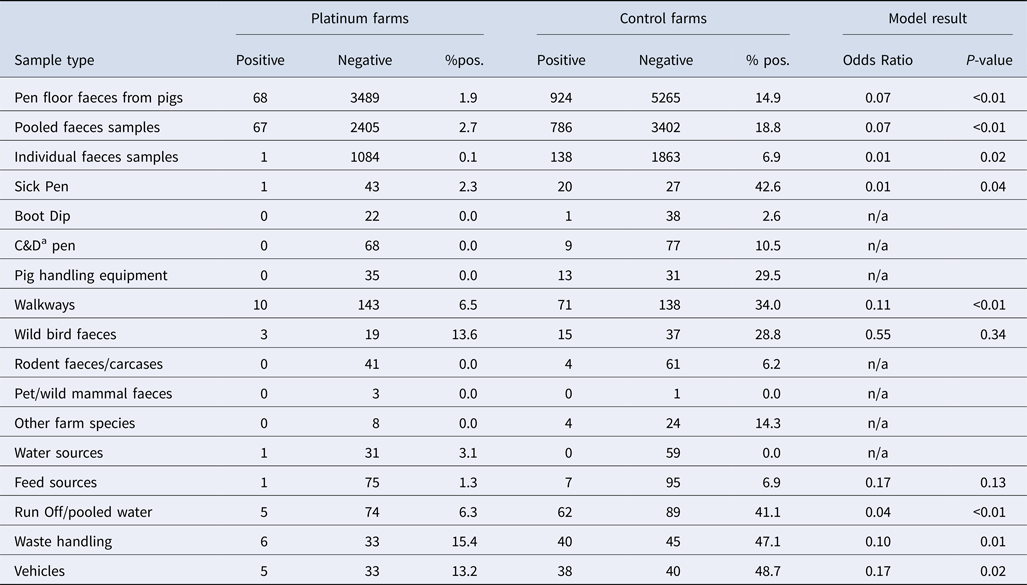The image size is (1027, 585).
Task: Select the 'Walkways' row label
Action: click(43, 305)
